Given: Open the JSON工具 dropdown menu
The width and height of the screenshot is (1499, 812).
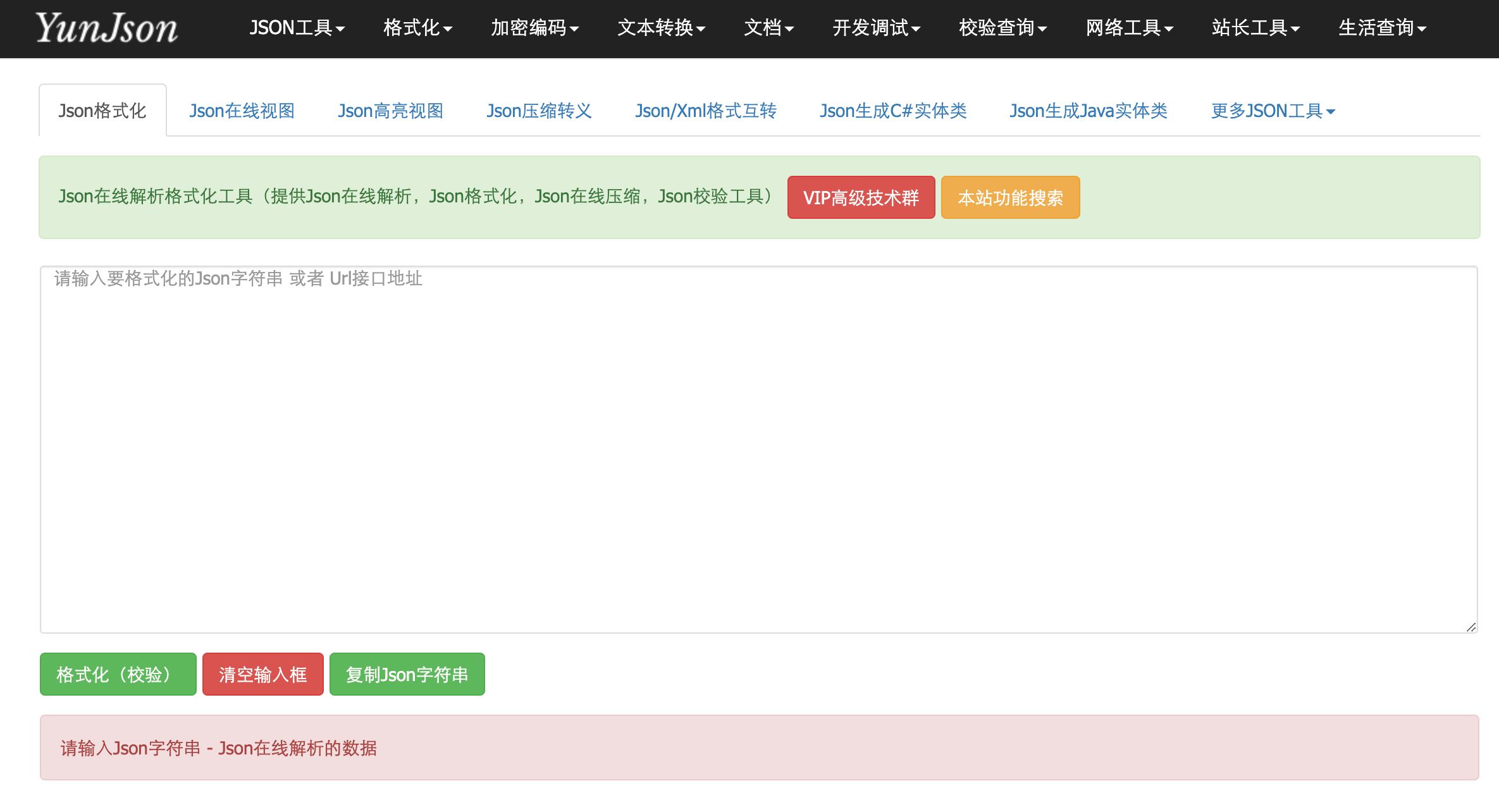Looking at the screenshot, I should [x=296, y=28].
